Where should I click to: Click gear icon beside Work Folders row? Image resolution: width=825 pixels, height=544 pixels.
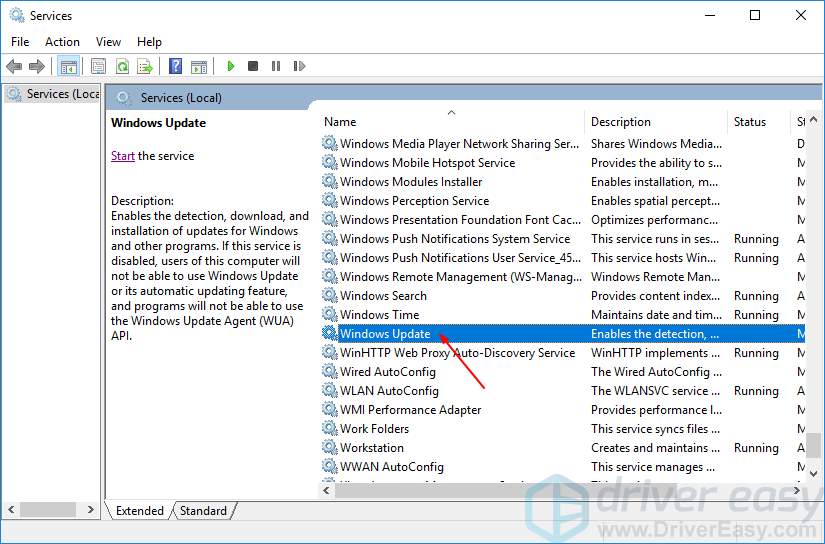tap(329, 428)
